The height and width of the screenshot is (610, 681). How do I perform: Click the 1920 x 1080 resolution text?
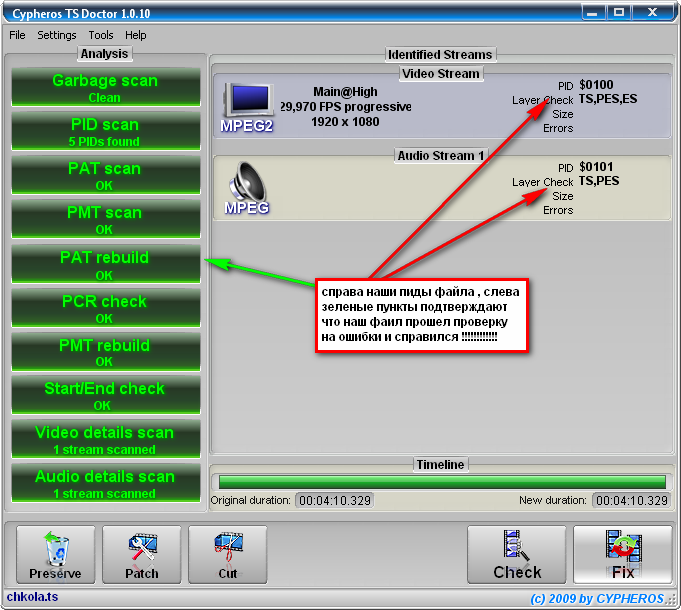(x=345, y=122)
